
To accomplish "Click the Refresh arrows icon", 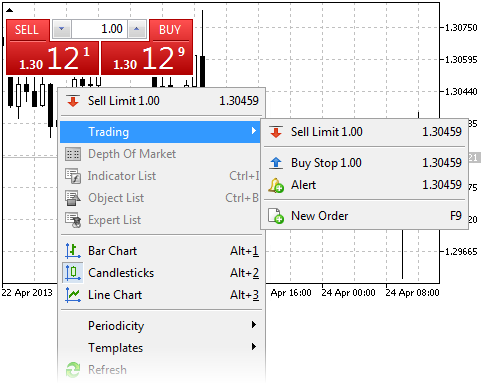I will point(73,370).
